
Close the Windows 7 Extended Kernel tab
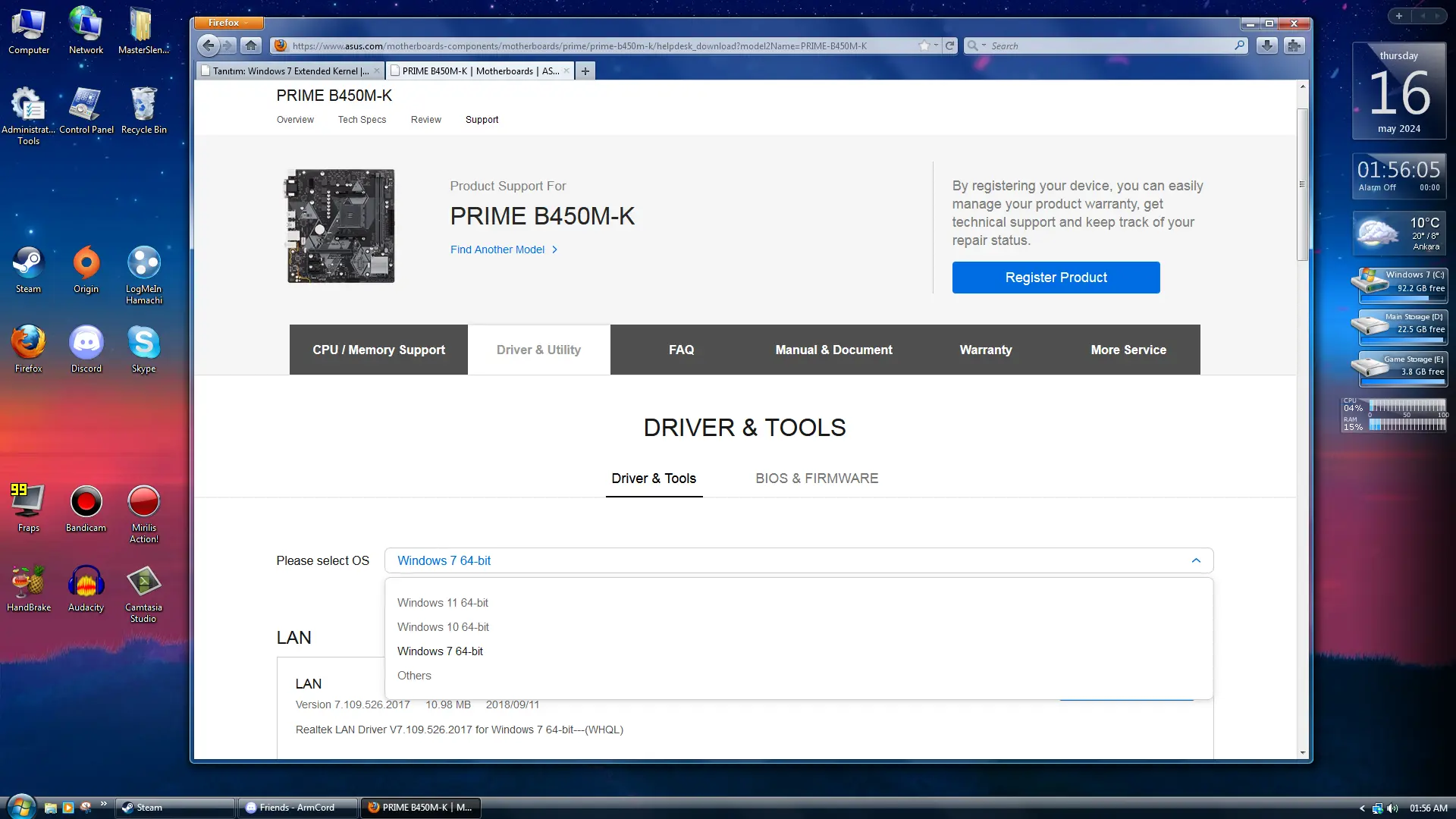(377, 71)
